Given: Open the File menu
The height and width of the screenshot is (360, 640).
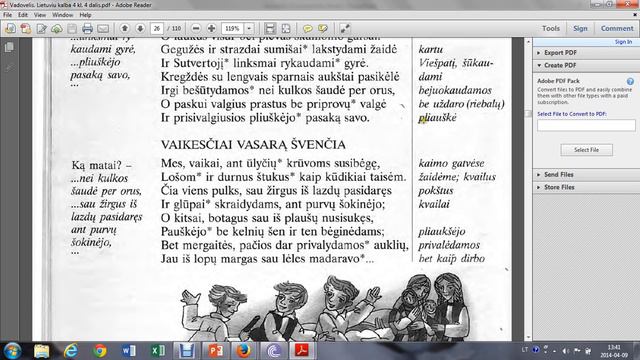Looking at the screenshot, I should 7,15.
